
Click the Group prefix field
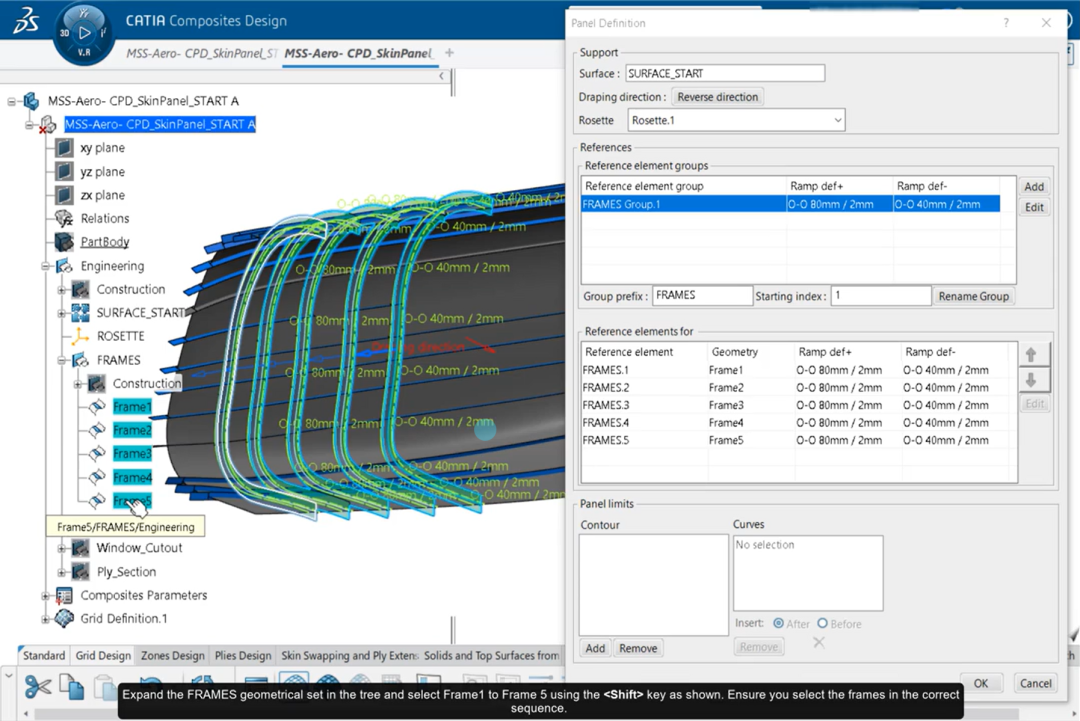pos(702,295)
